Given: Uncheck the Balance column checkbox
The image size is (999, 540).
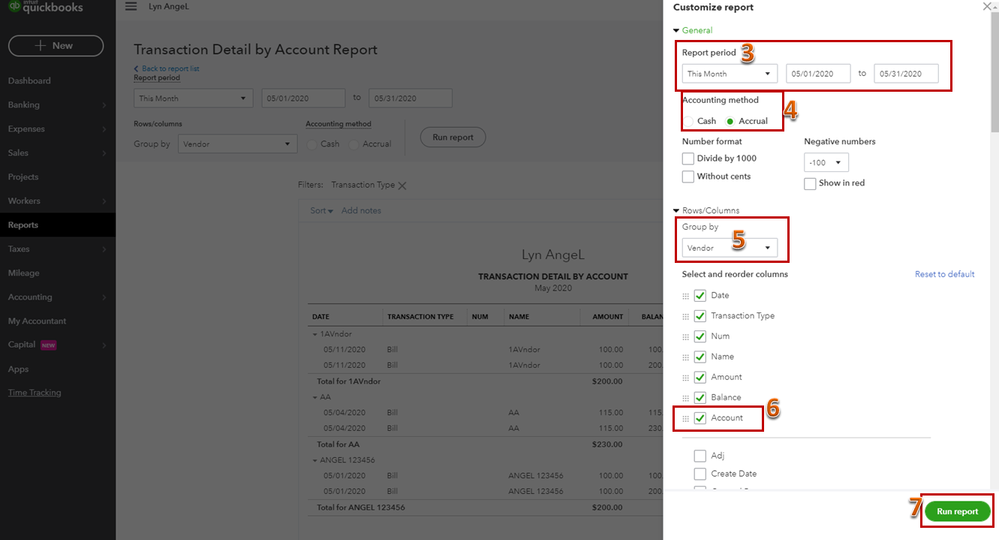Looking at the screenshot, I should coord(700,397).
